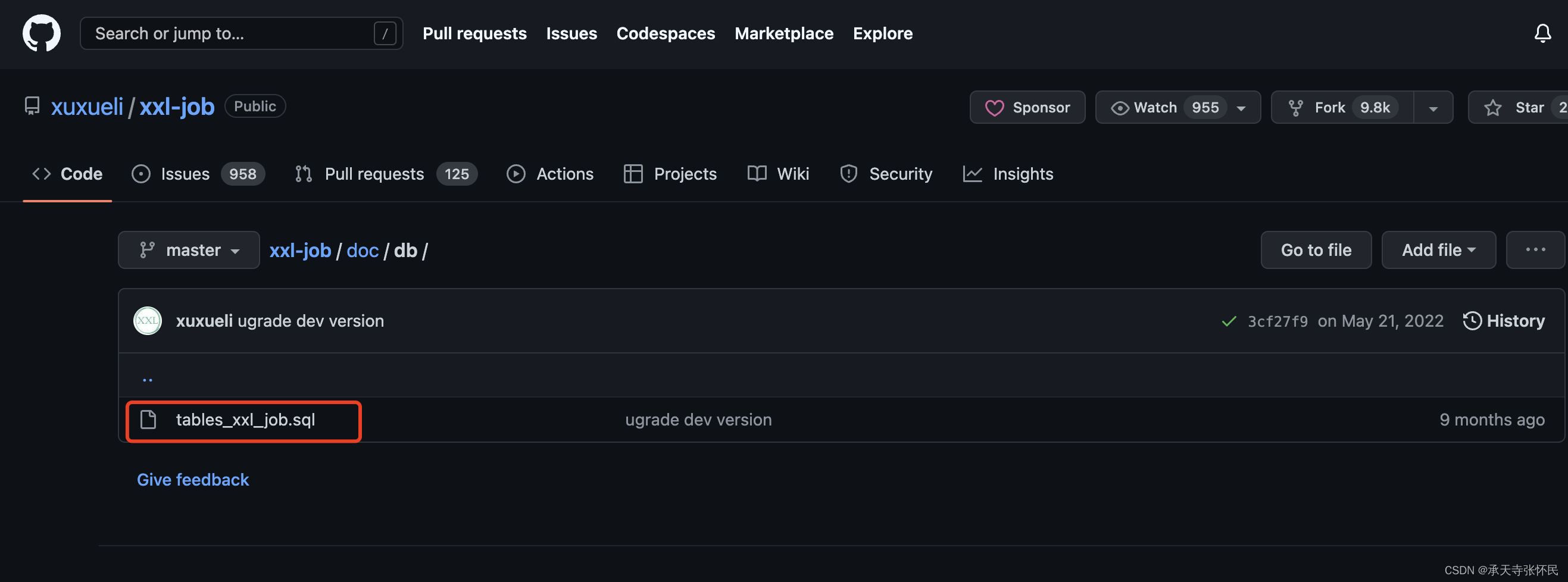View commit History
This screenshot has height=582, width=1568.
click(1504, 321)
